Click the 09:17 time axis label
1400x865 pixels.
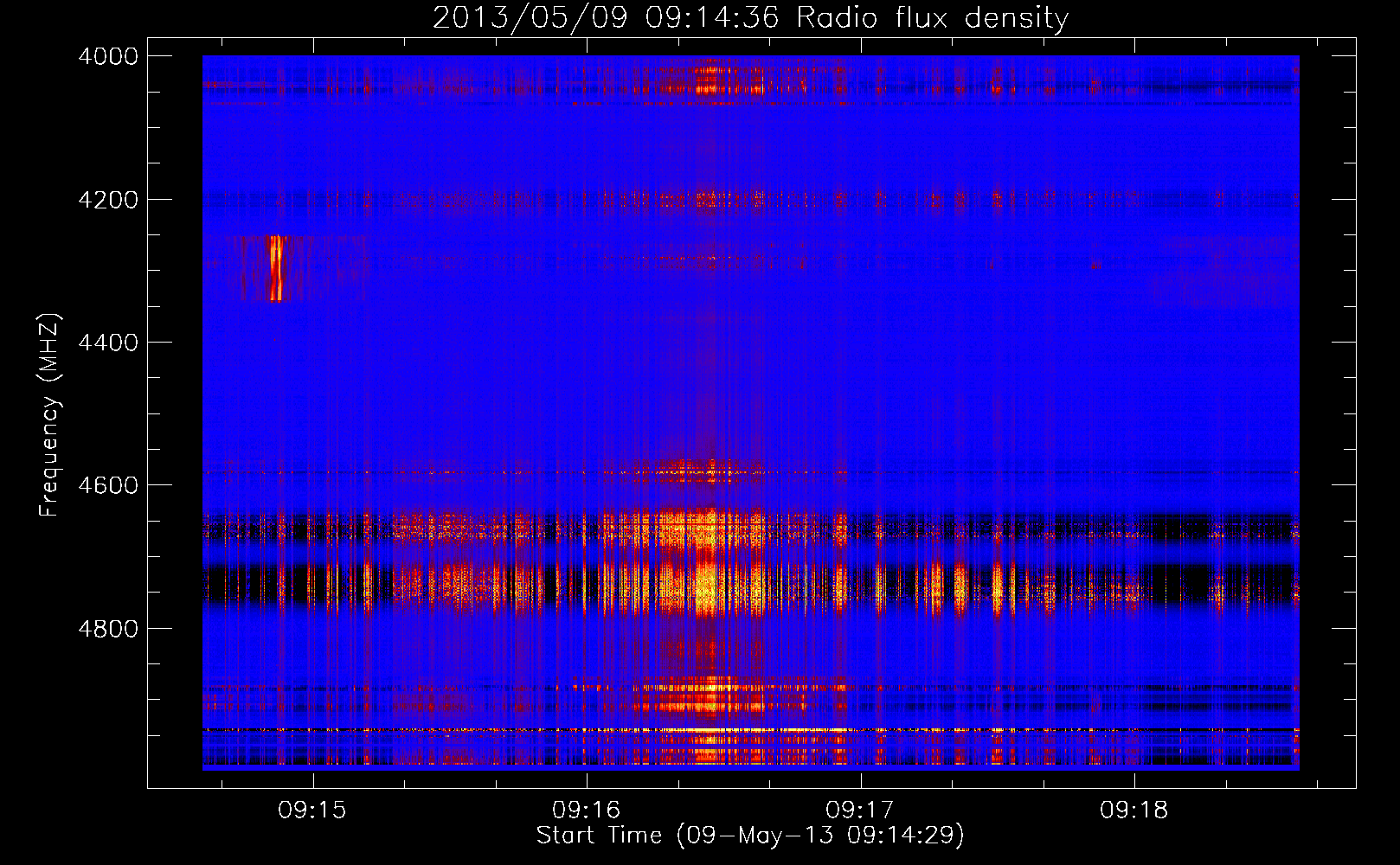pos(859,810)
